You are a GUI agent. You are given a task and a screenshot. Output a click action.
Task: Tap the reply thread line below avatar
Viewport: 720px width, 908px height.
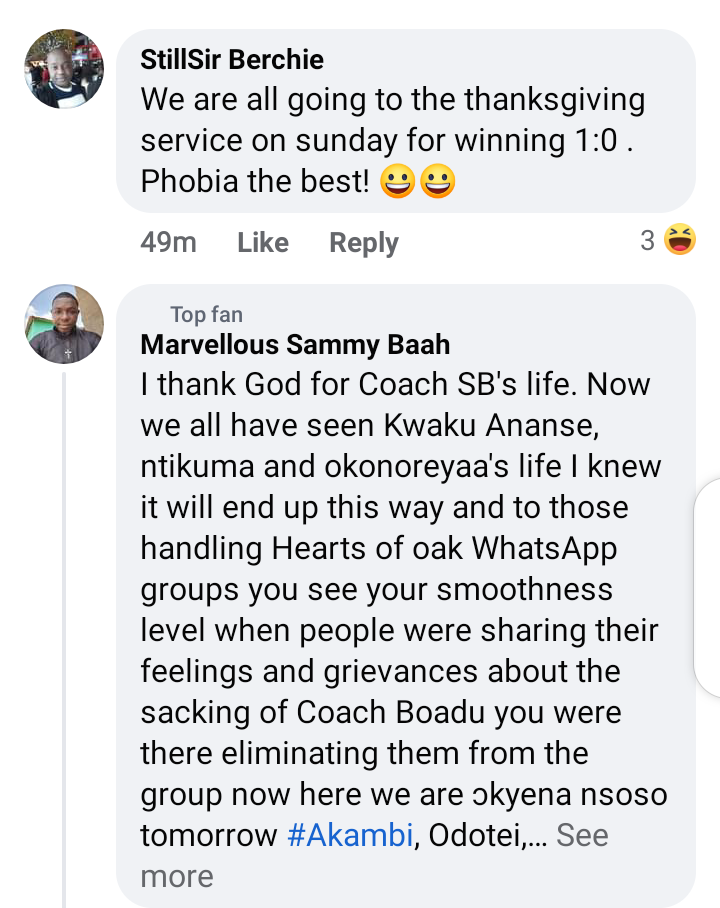pos(63,640)
